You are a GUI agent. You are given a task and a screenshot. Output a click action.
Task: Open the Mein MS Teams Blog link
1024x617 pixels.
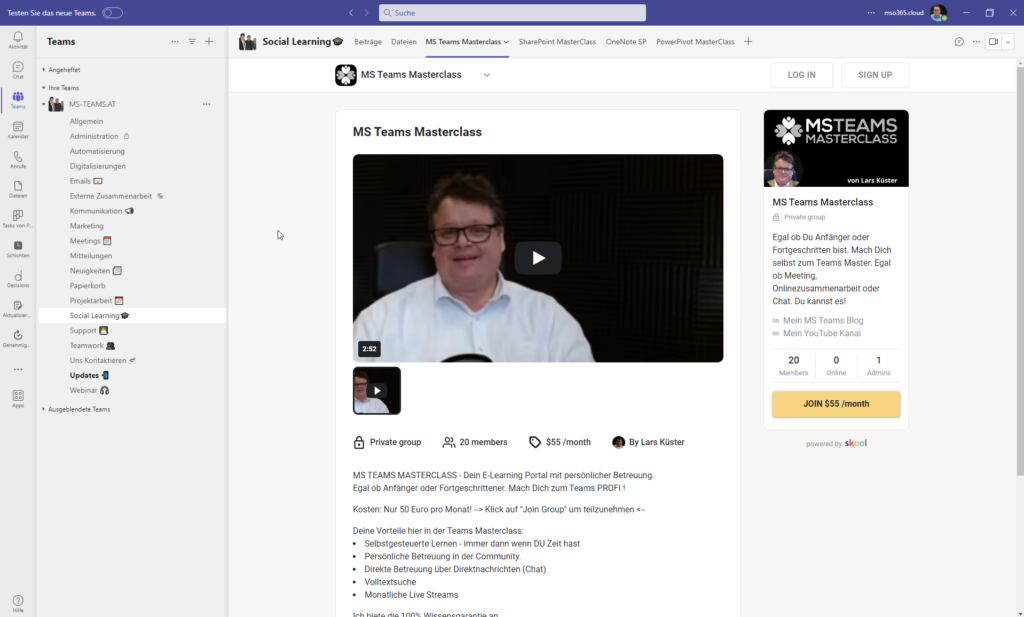[823, 321]
